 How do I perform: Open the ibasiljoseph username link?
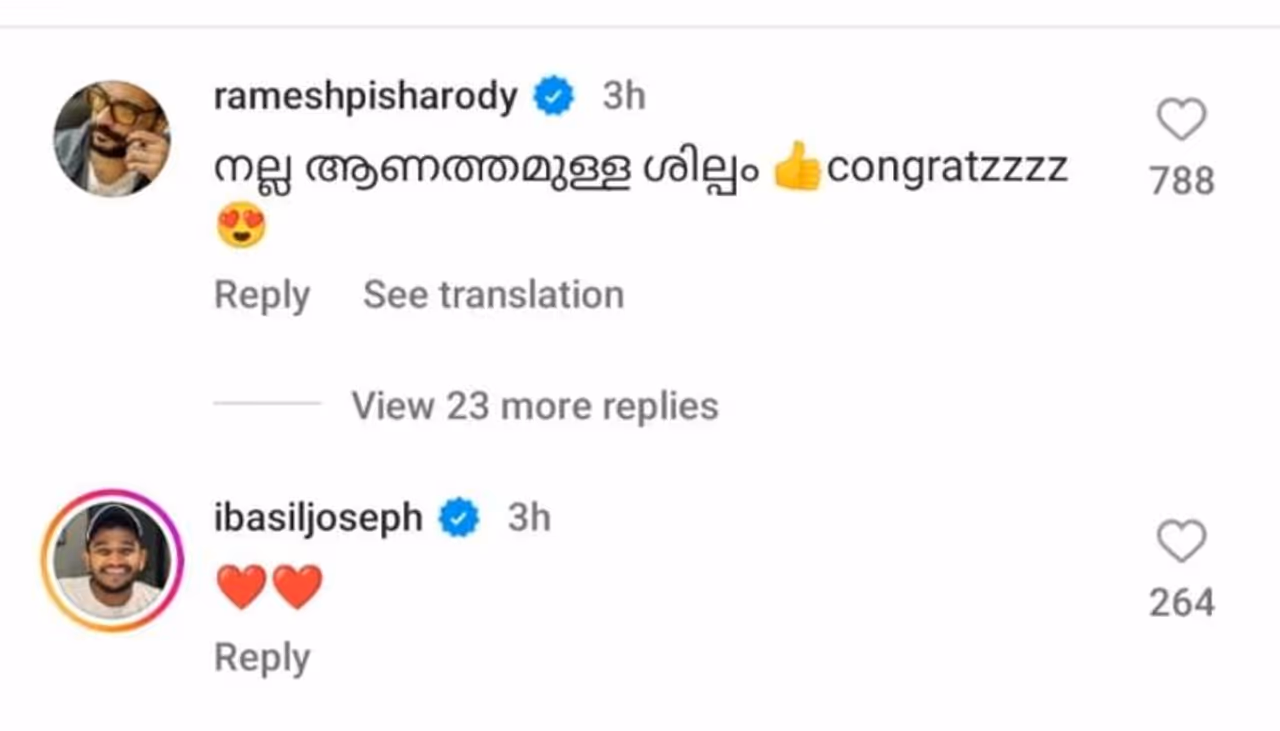(318, 519)
